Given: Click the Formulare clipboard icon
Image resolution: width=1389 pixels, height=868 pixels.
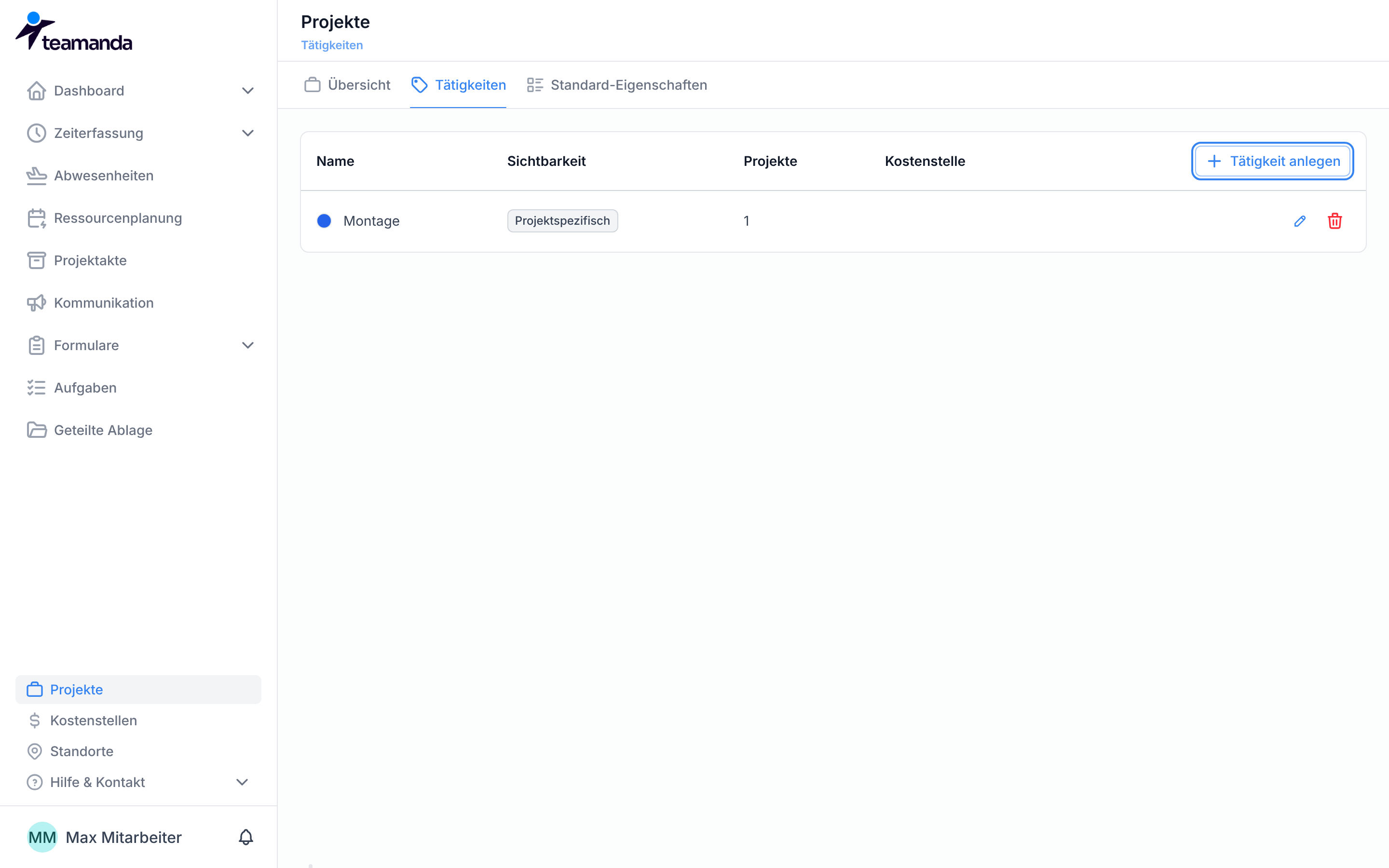Looking at the screenshot, I should coord(36,346).
